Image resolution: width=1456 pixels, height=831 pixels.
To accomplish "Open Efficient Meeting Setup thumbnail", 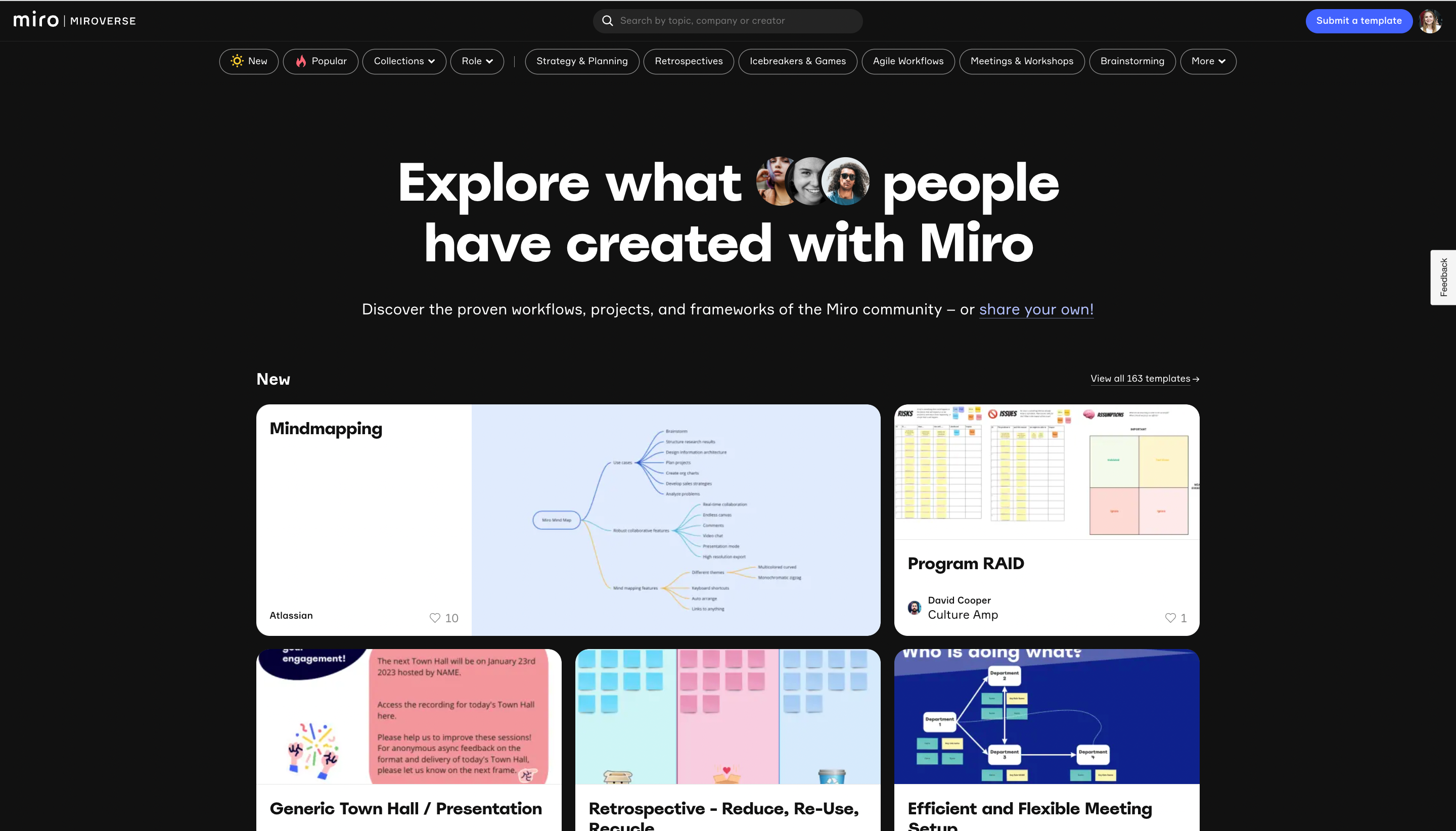I will (x=1047, y=716).
